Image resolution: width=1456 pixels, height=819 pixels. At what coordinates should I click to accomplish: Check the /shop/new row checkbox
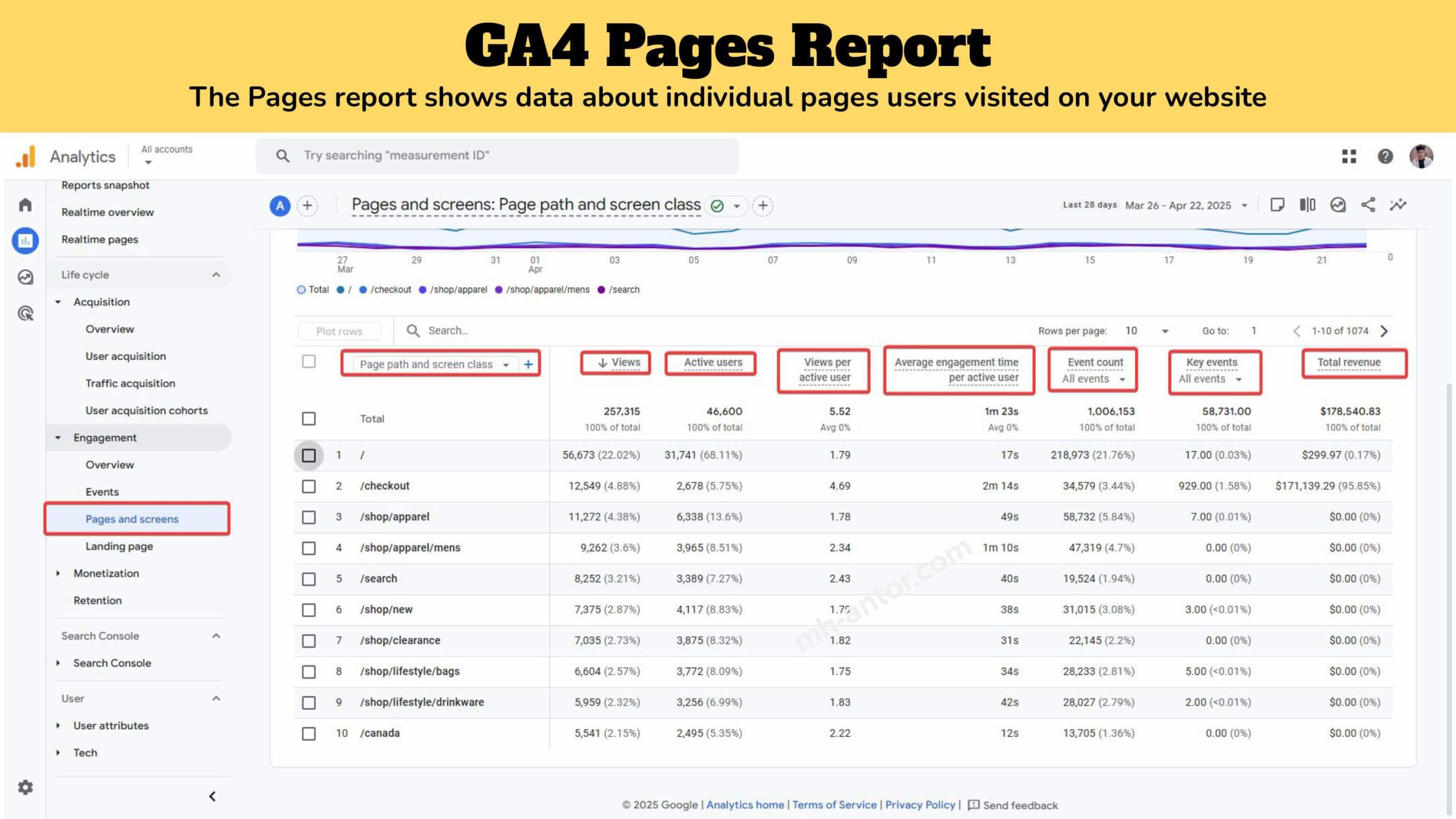(x=309, y=610)
